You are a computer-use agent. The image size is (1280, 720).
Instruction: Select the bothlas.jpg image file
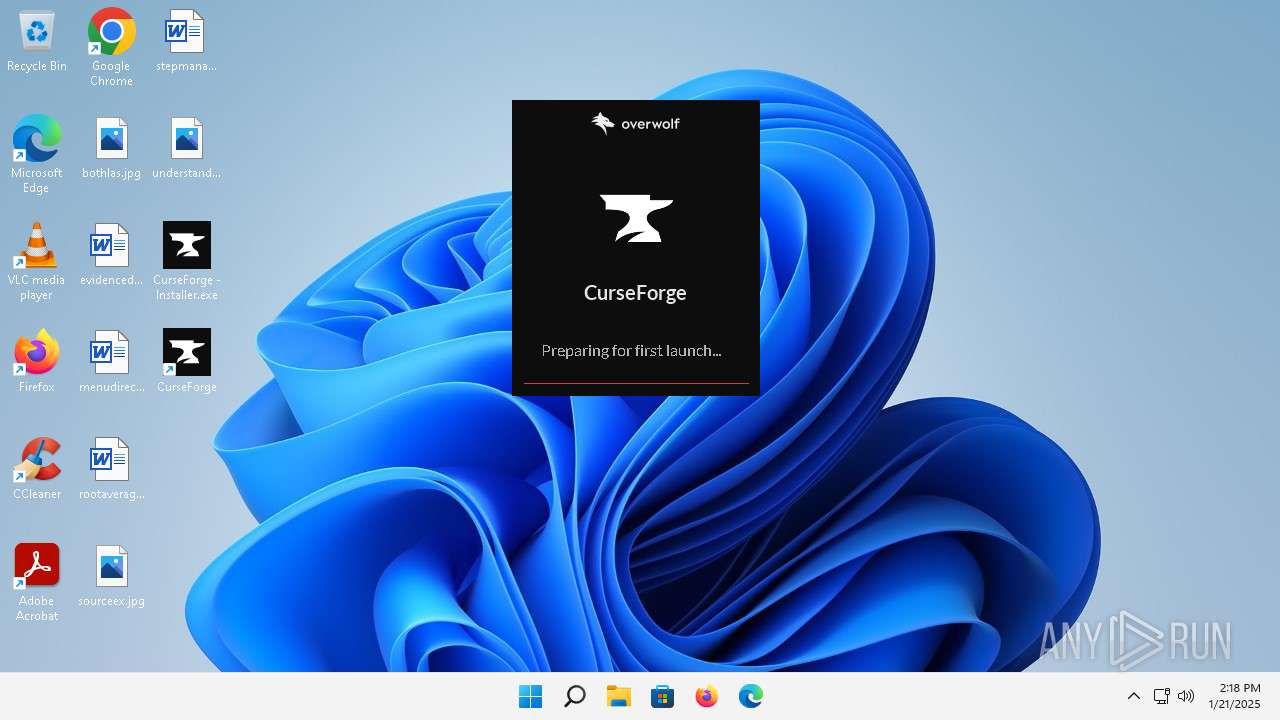[111, 148]
